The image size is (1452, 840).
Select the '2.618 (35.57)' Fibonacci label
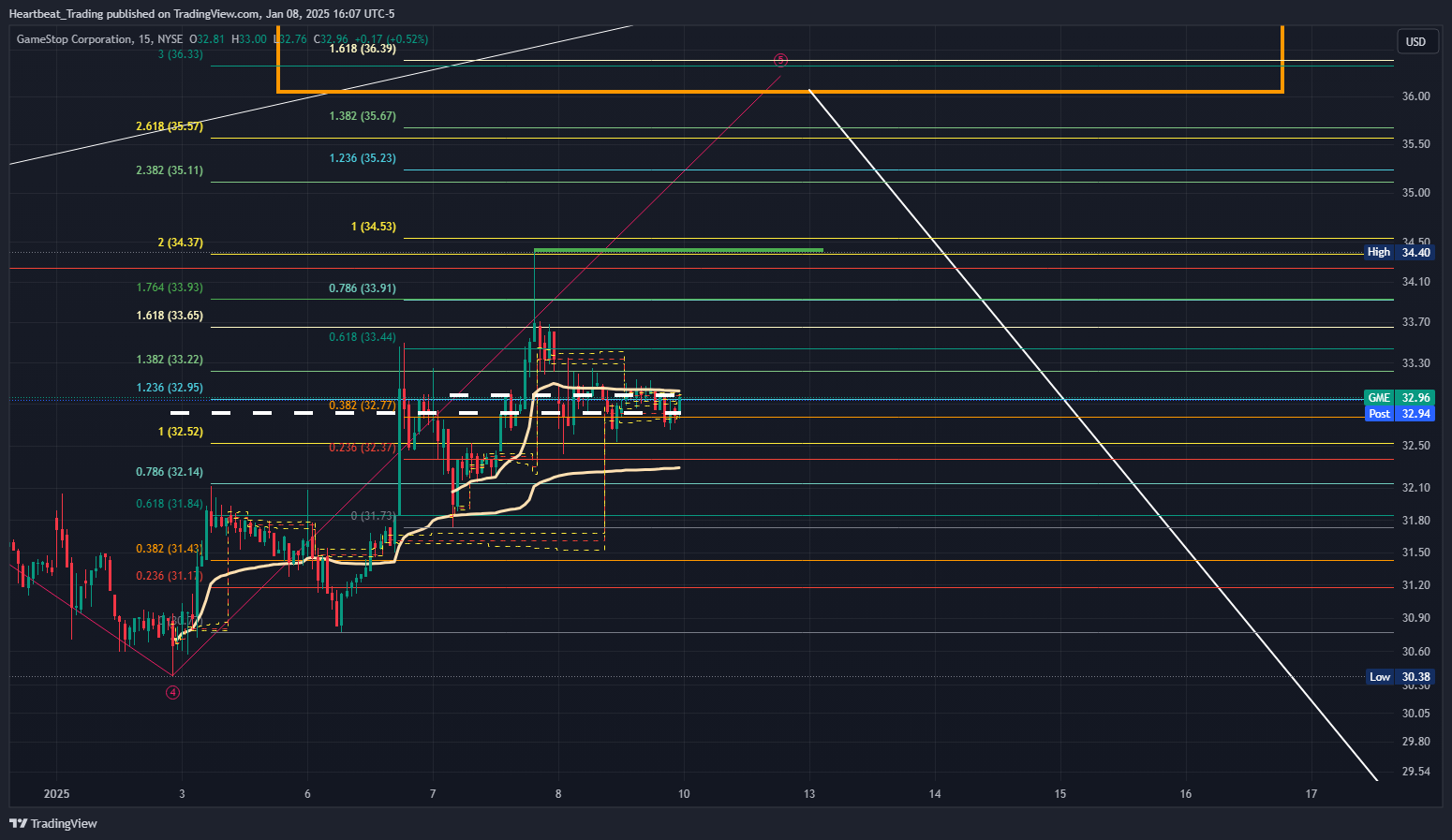[170, 126]
